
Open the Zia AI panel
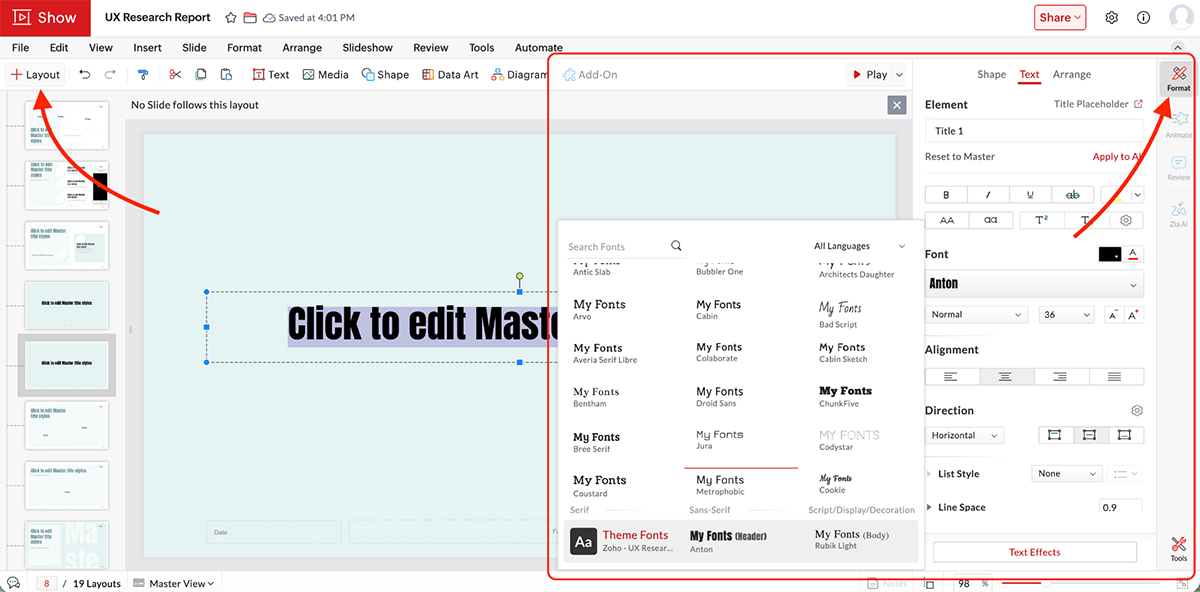1180,210
